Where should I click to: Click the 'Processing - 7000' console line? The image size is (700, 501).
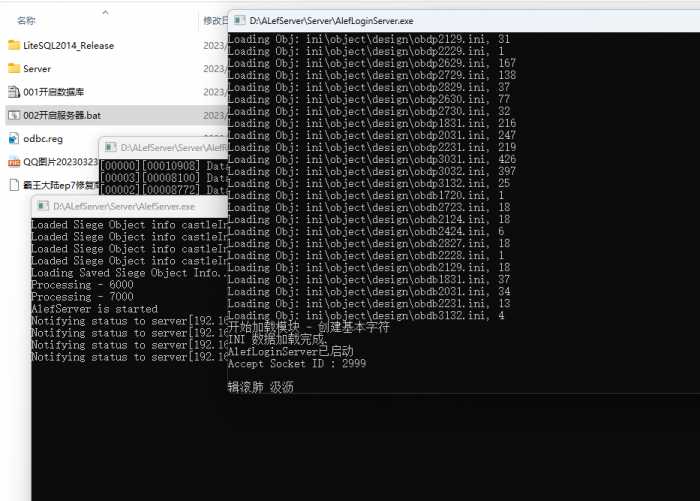click(x=83, y=297)
